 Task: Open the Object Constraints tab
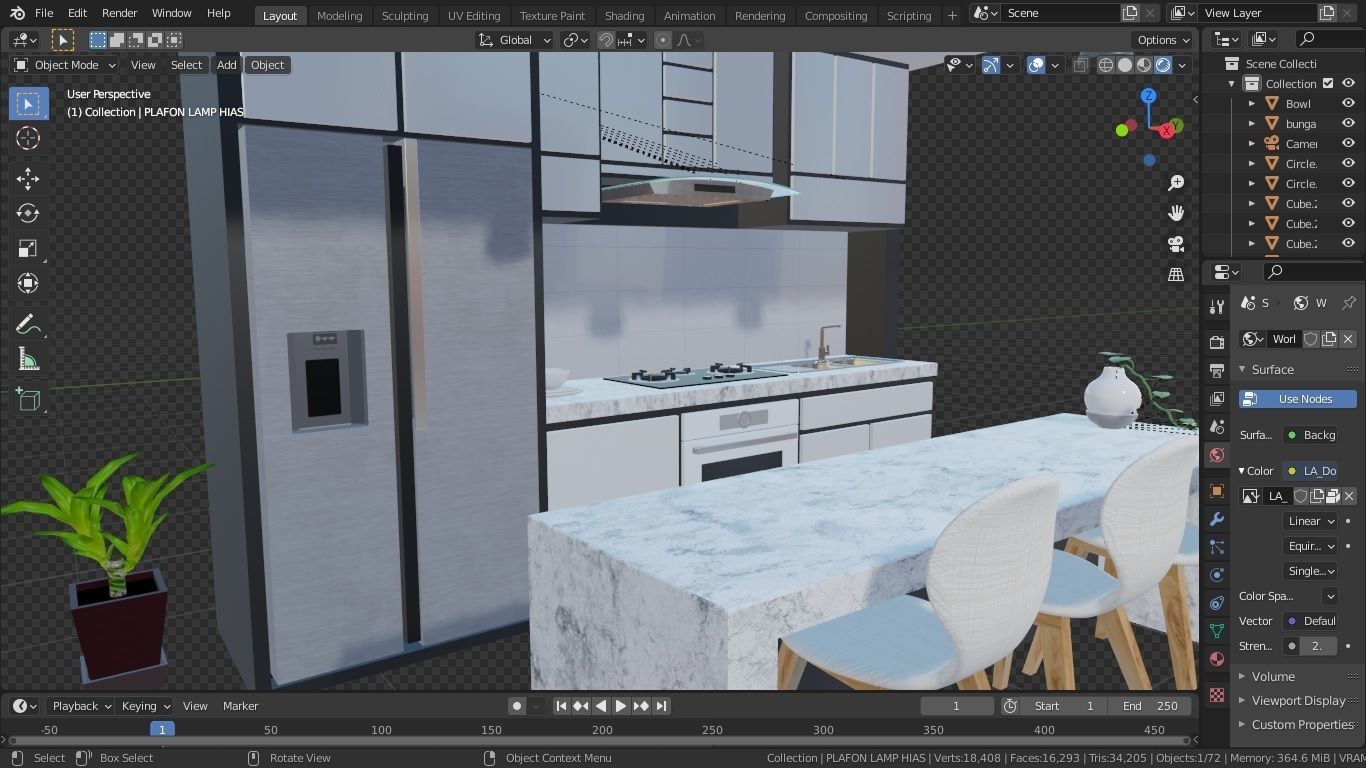[1217, 603]
